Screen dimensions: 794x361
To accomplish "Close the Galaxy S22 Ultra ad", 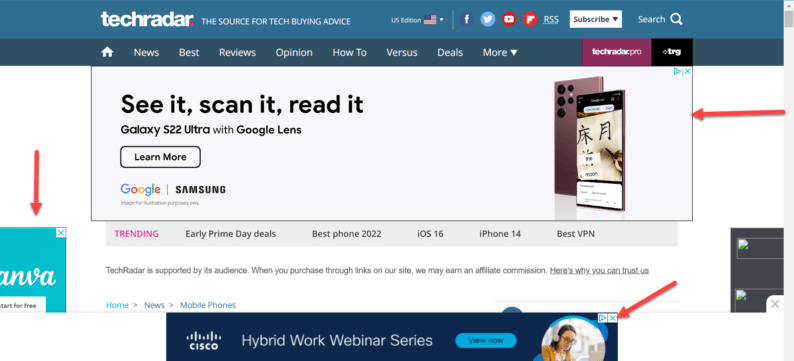I will [687, 71].
